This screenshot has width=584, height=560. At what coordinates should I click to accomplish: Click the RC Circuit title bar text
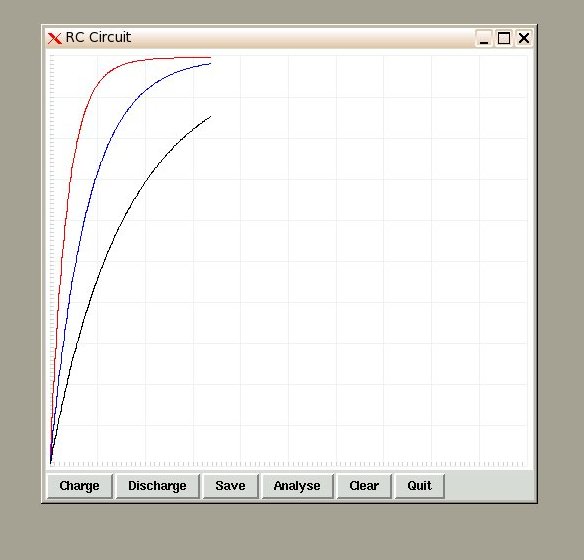98,37
